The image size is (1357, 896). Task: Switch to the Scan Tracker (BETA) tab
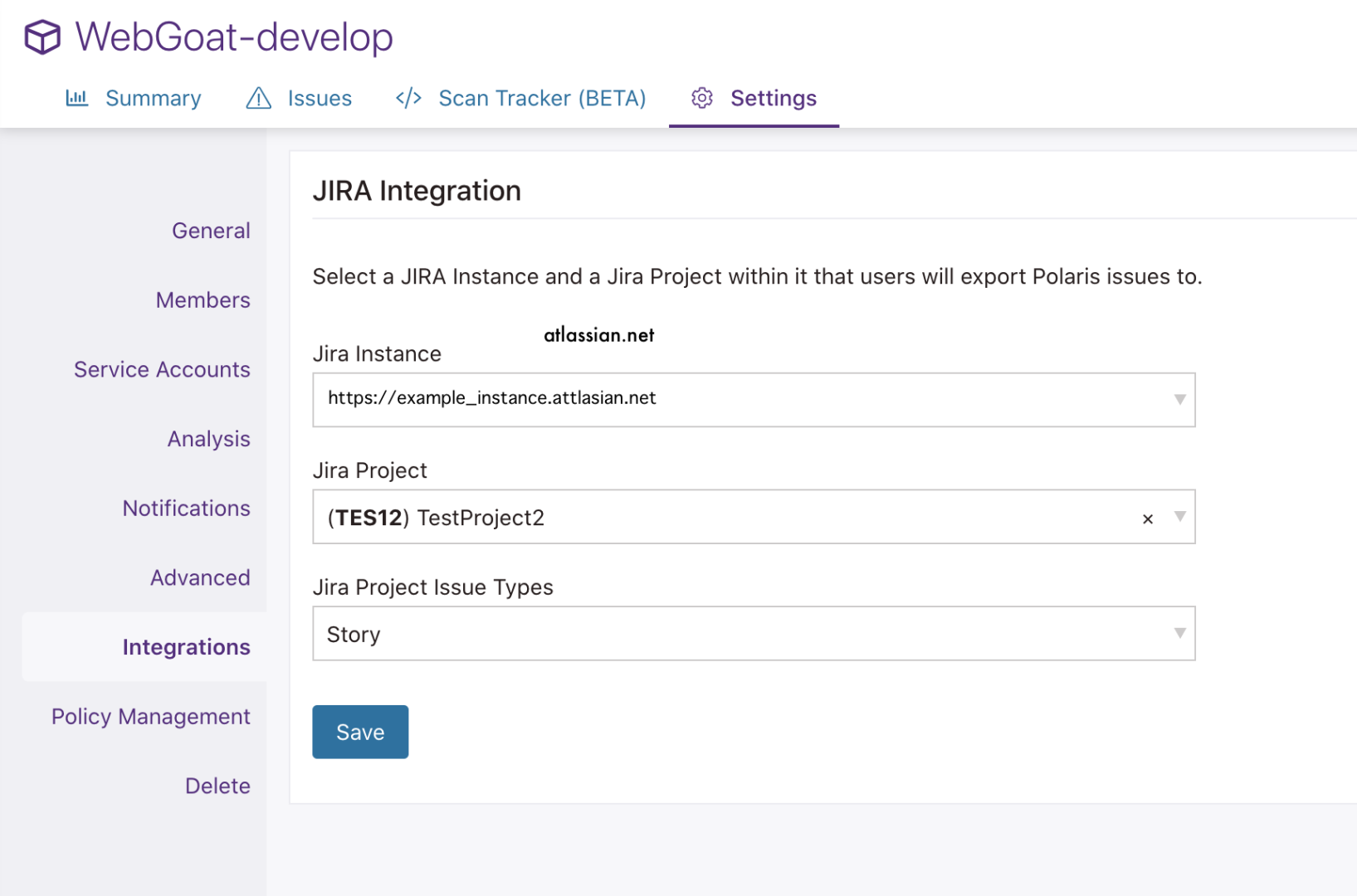520,98
